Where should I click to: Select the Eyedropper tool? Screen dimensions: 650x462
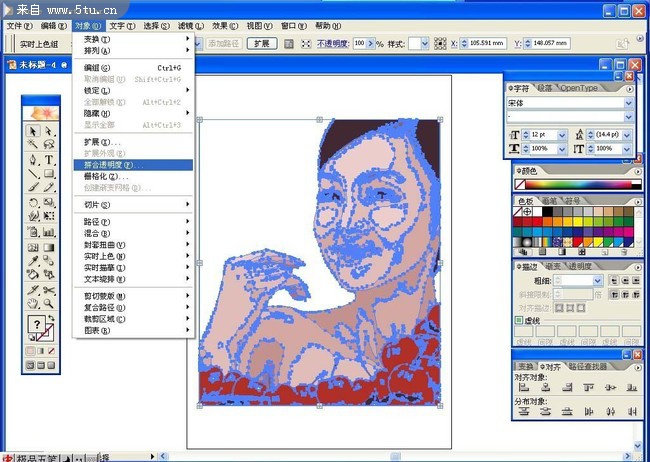coord(33,260)
